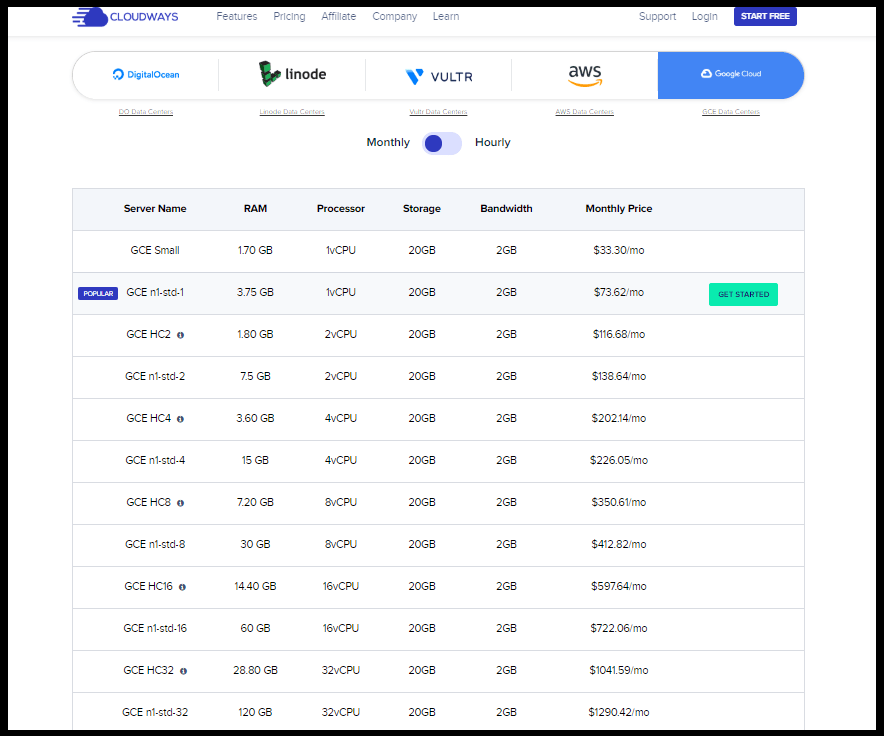Viewport: 884px width, 736px height.
Task: Click the $722.06/mo price
Action: (618, 628)
